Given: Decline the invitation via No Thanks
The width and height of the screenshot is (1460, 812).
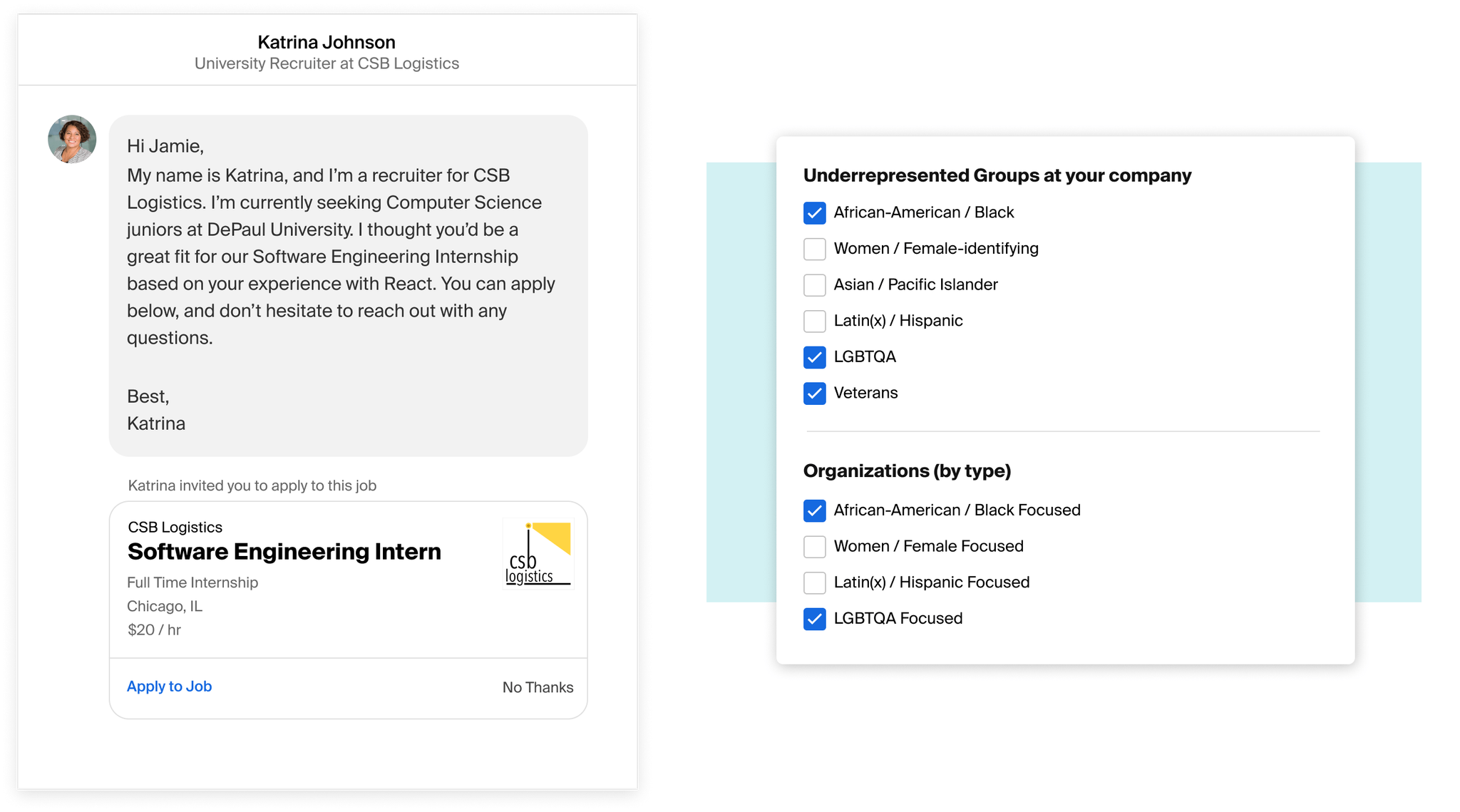Looking at the screenshot, I should (537, 687).
